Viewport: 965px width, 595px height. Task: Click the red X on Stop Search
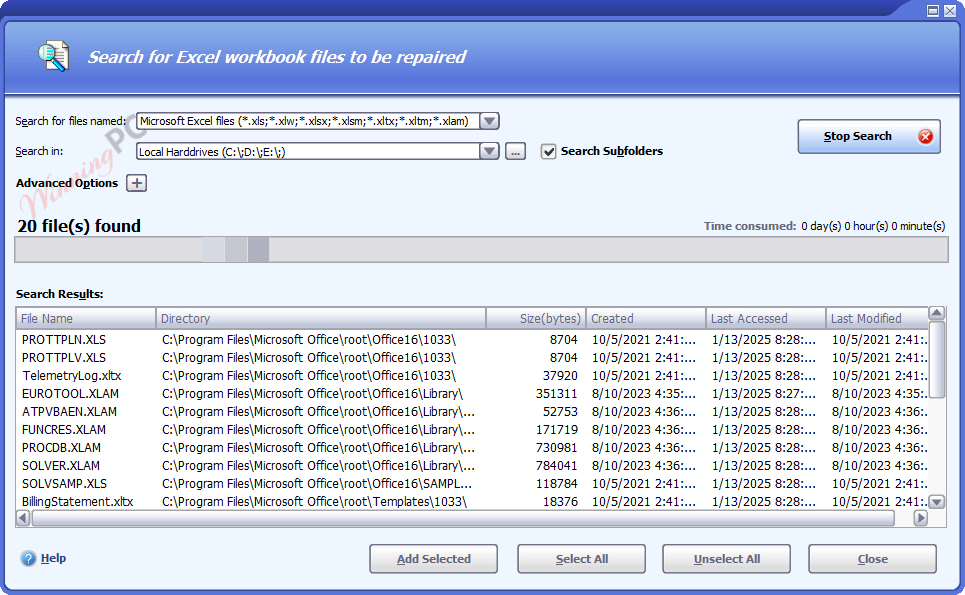click(925, 137)
